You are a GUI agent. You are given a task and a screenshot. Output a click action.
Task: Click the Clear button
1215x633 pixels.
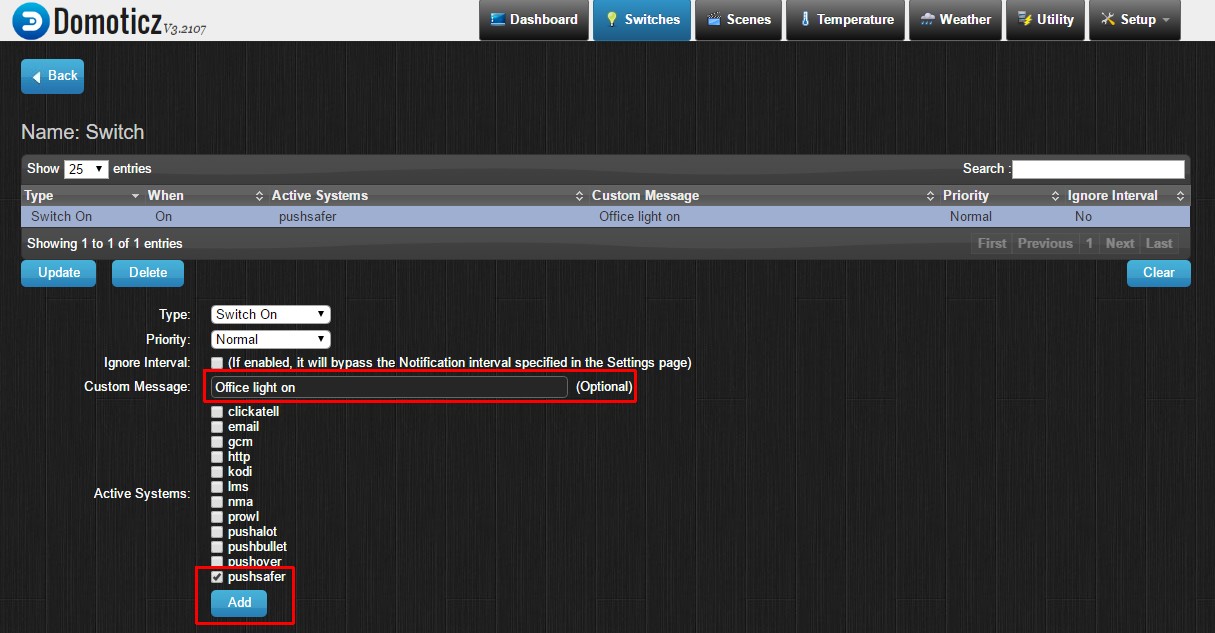[1159, 273]
